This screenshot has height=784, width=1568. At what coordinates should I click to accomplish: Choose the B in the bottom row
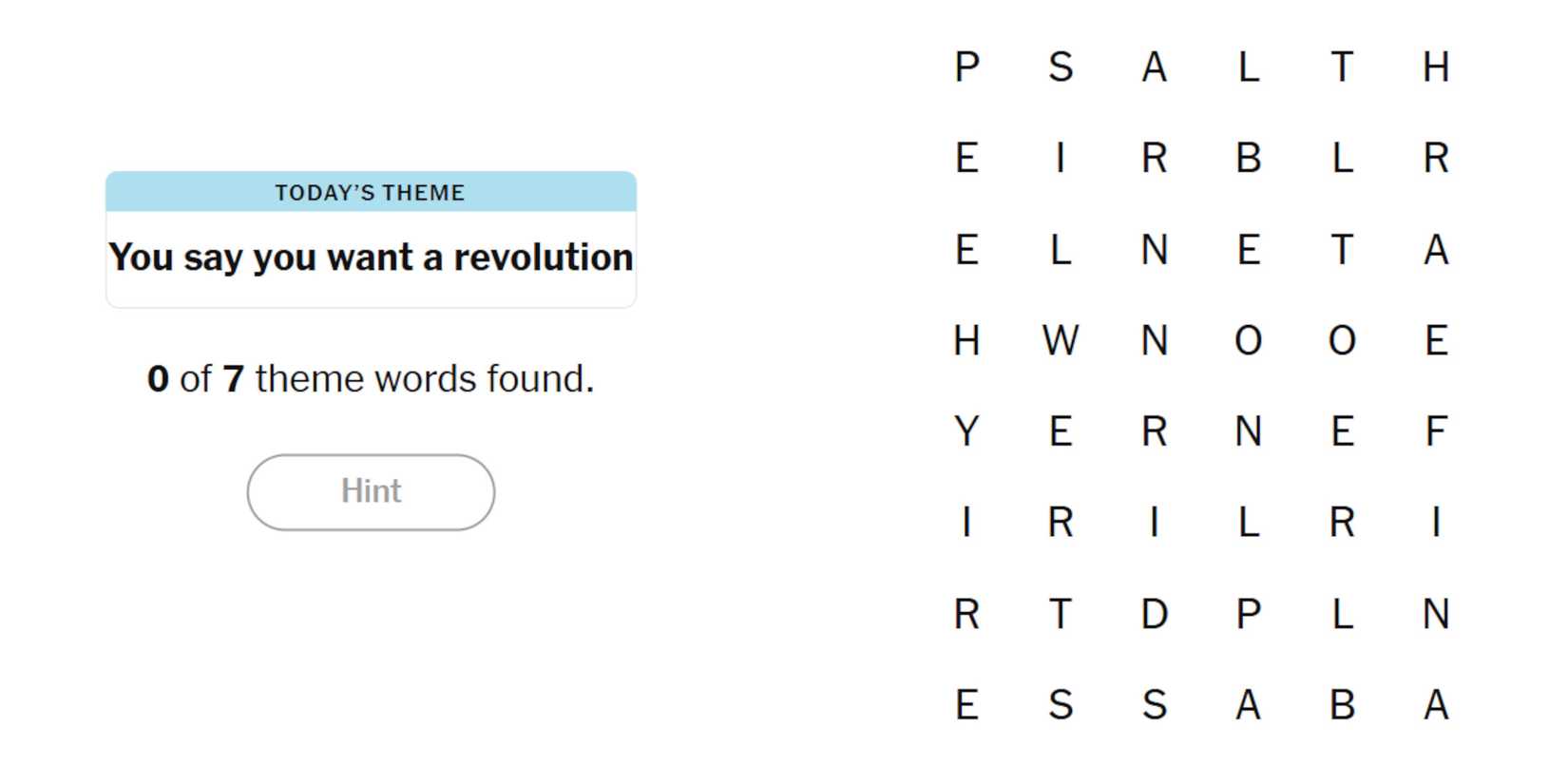point(1342,705)
